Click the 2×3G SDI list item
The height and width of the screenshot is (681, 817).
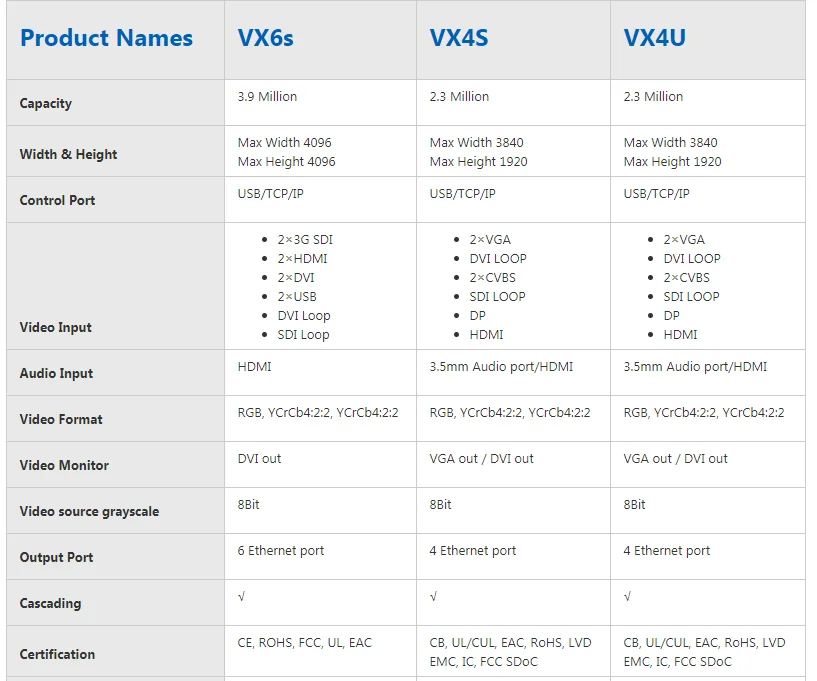coord(305,240)
